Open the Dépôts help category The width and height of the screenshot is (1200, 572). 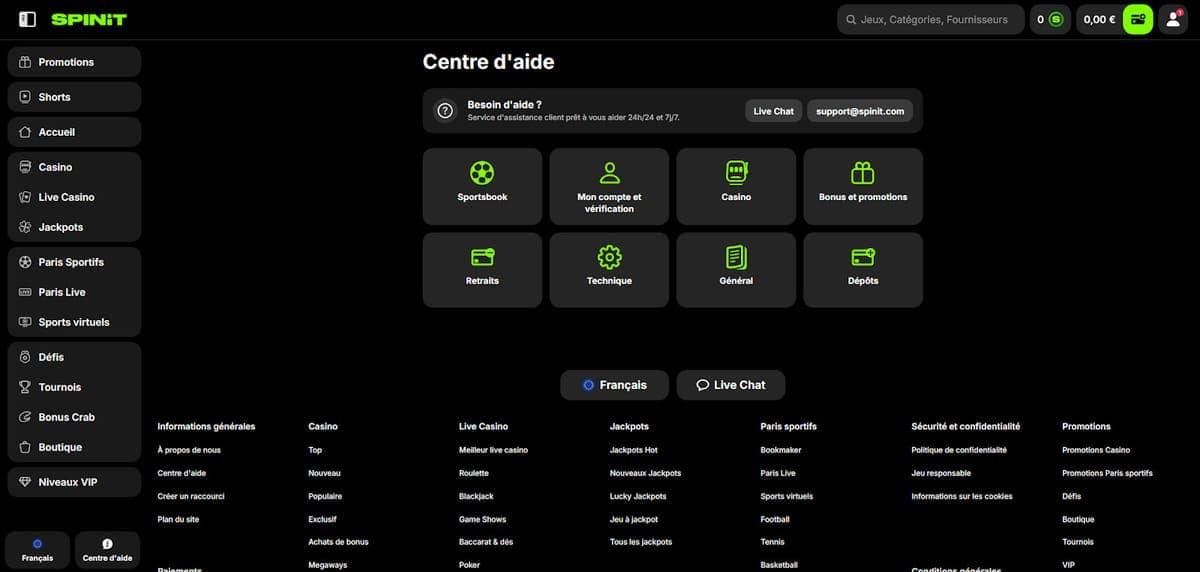coord(863,270)
